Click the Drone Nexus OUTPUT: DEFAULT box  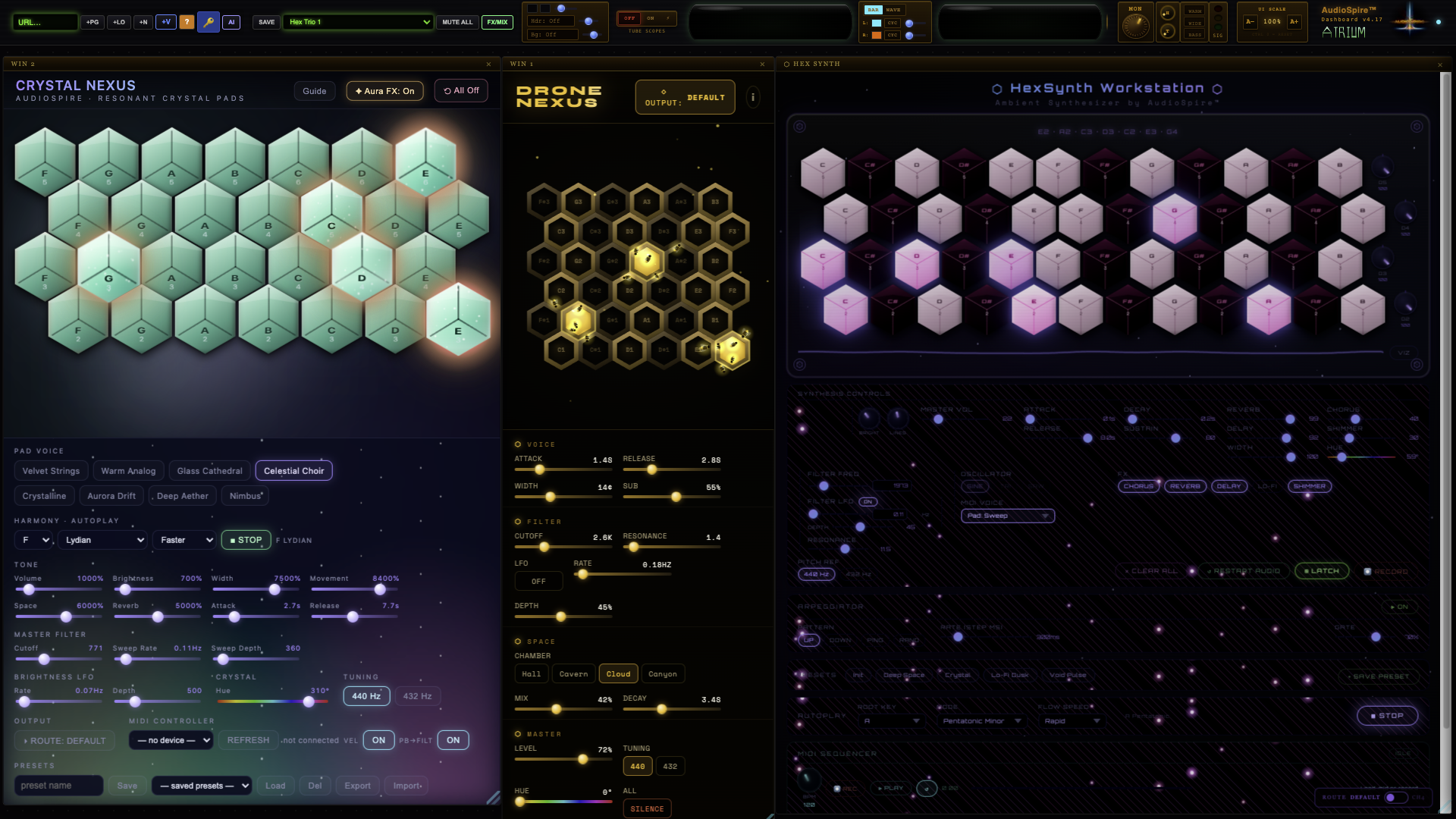pyautogui.click(x=685, y=97)
